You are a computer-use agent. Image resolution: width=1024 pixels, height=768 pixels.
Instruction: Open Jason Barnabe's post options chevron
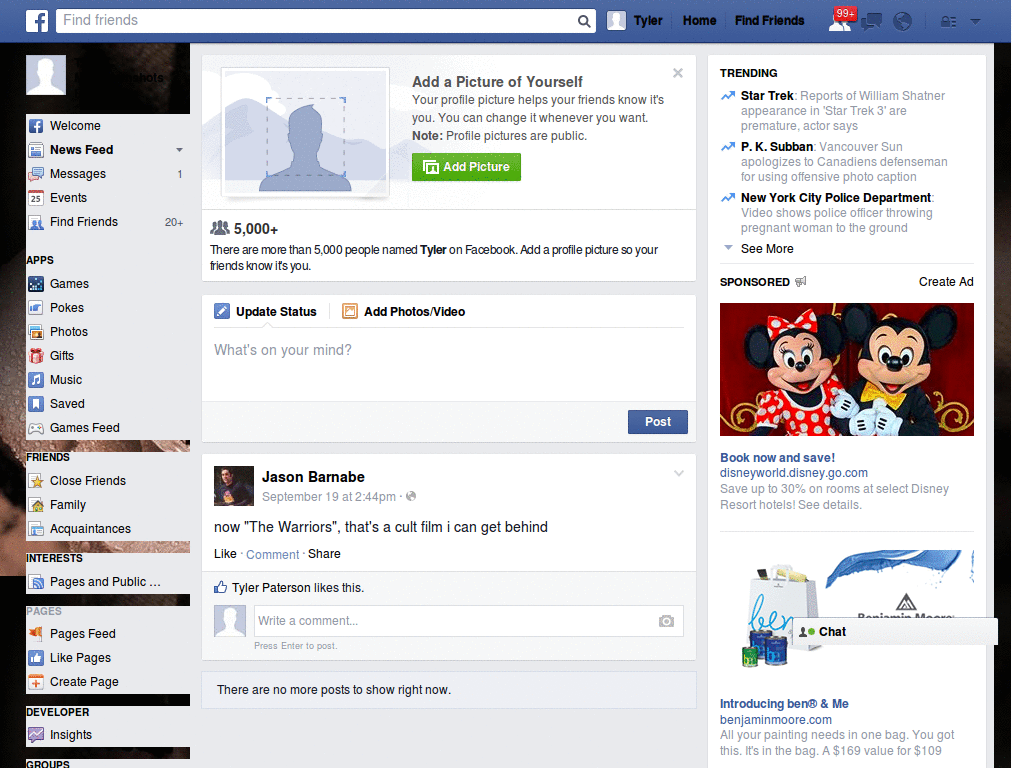[x=679, y=473]
